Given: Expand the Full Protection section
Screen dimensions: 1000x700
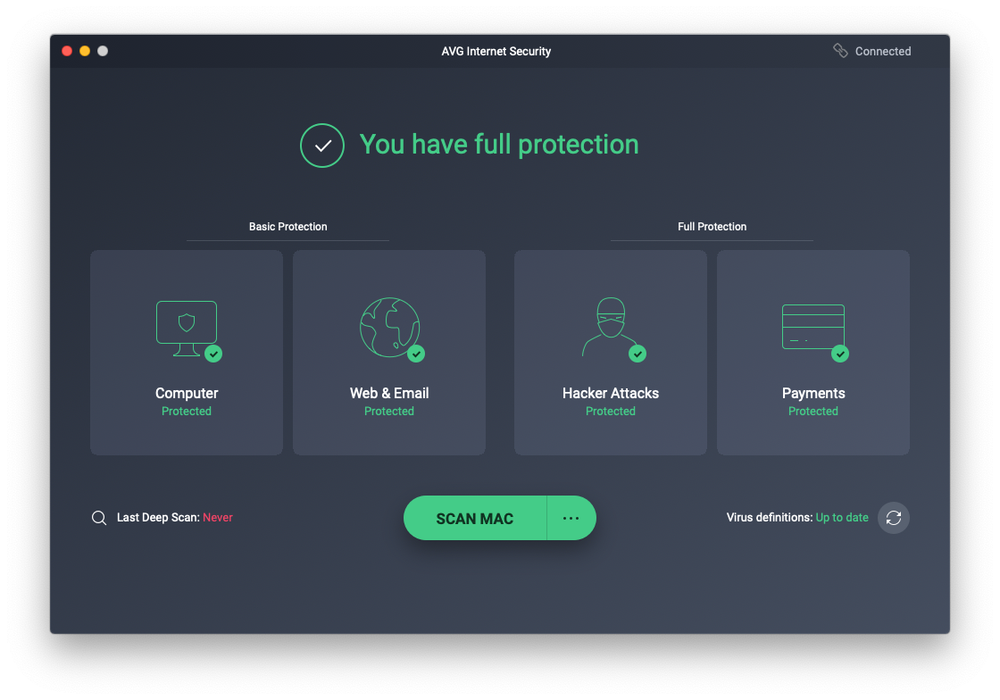Looking at the screenshot, I should (711, 226).
